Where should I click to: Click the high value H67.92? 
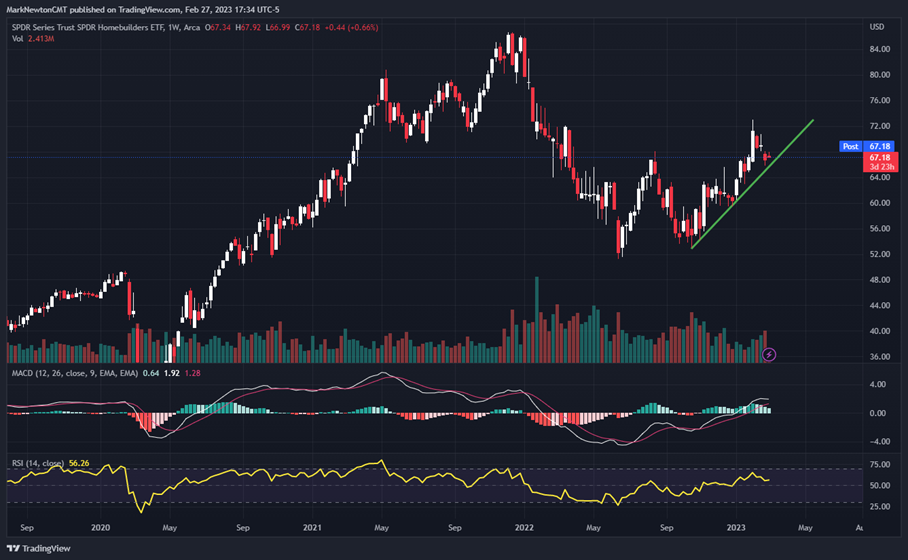[248, 27]
